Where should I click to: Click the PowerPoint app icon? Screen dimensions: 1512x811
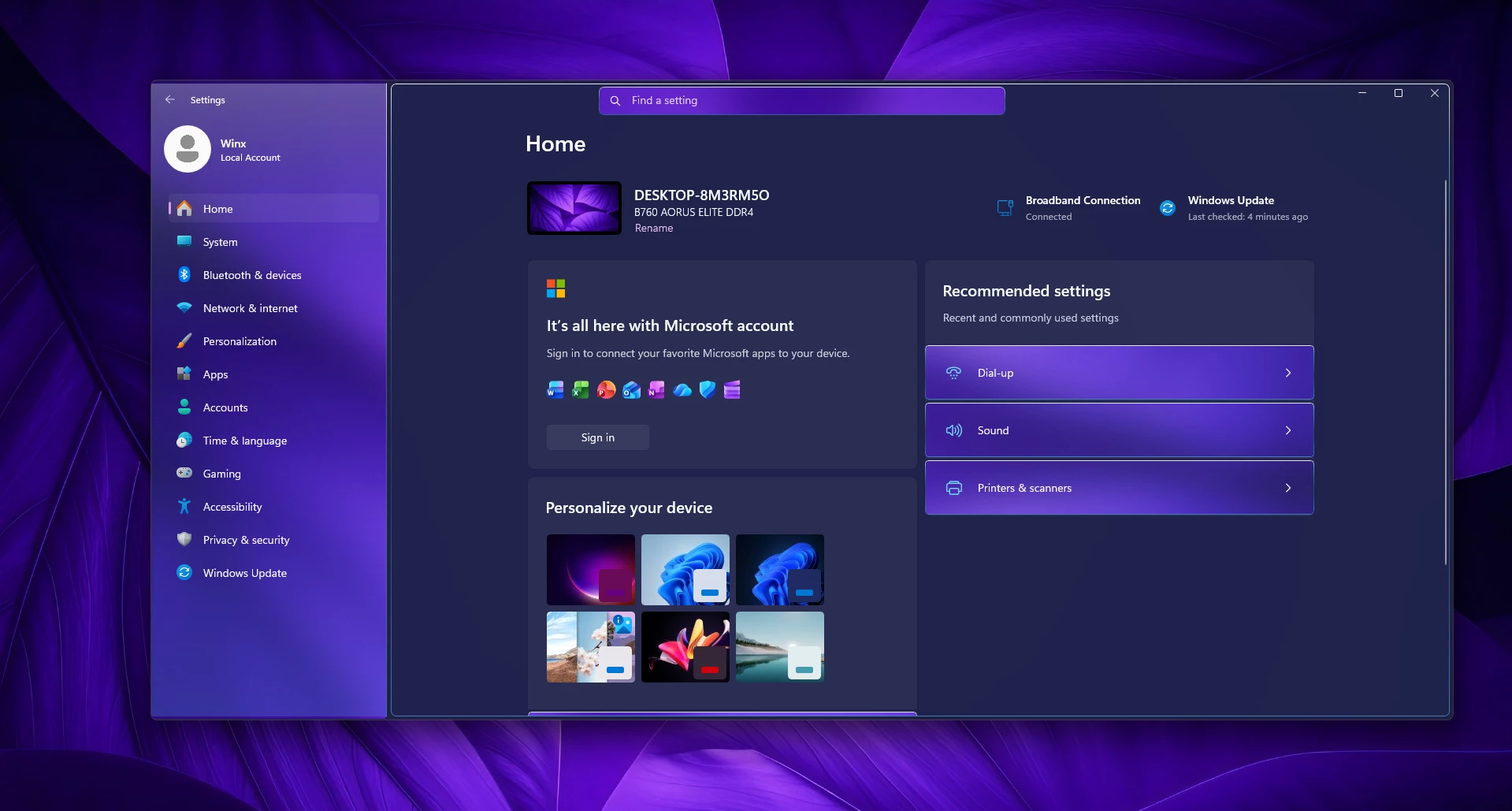606,389
